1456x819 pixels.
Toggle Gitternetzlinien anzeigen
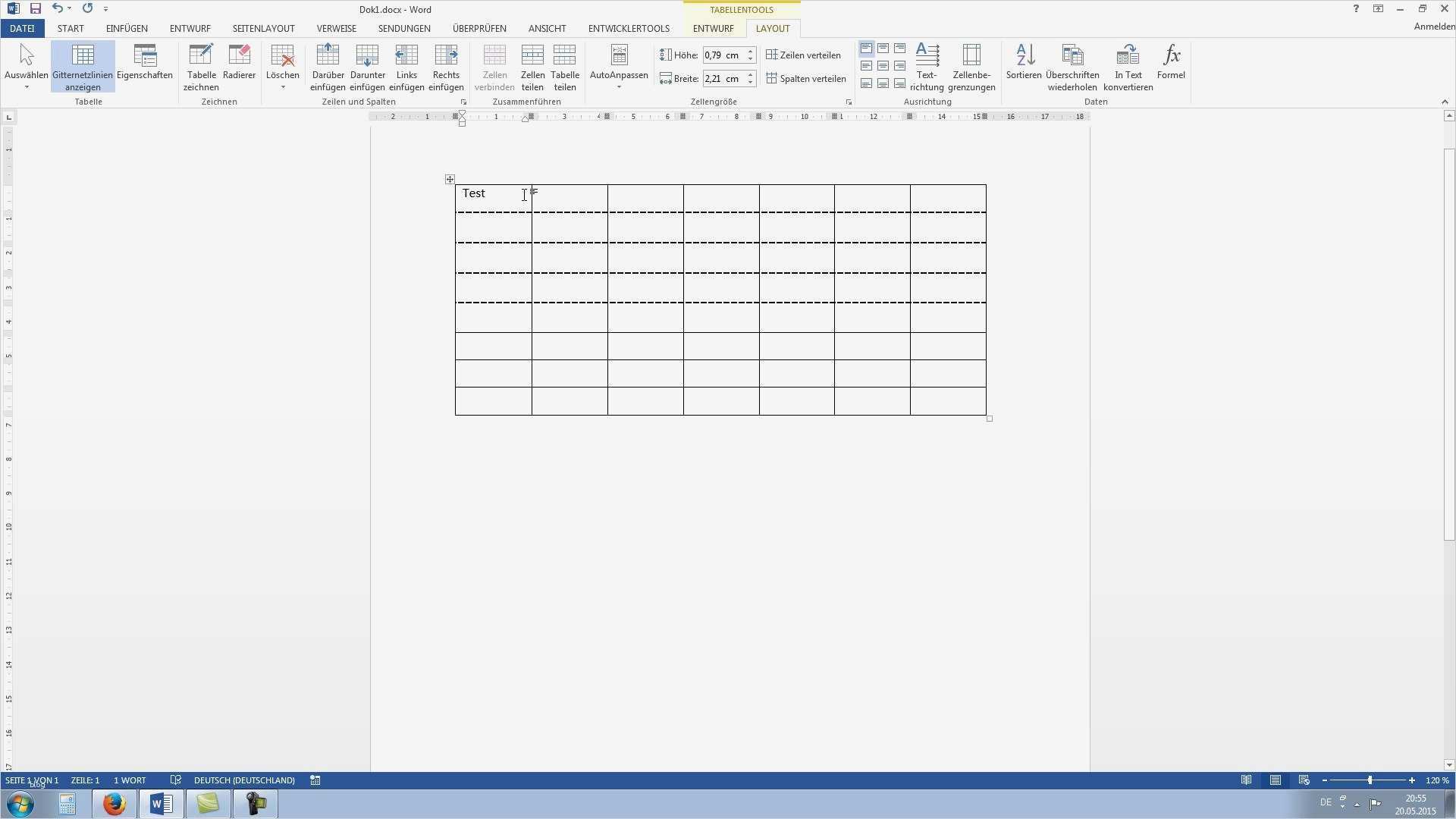(x=83, y=67)
